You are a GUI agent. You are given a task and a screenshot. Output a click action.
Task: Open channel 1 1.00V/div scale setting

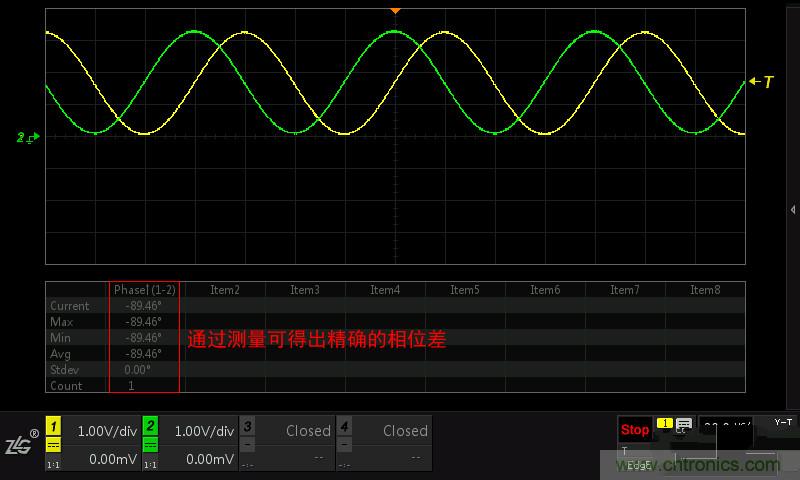[106, 431]
